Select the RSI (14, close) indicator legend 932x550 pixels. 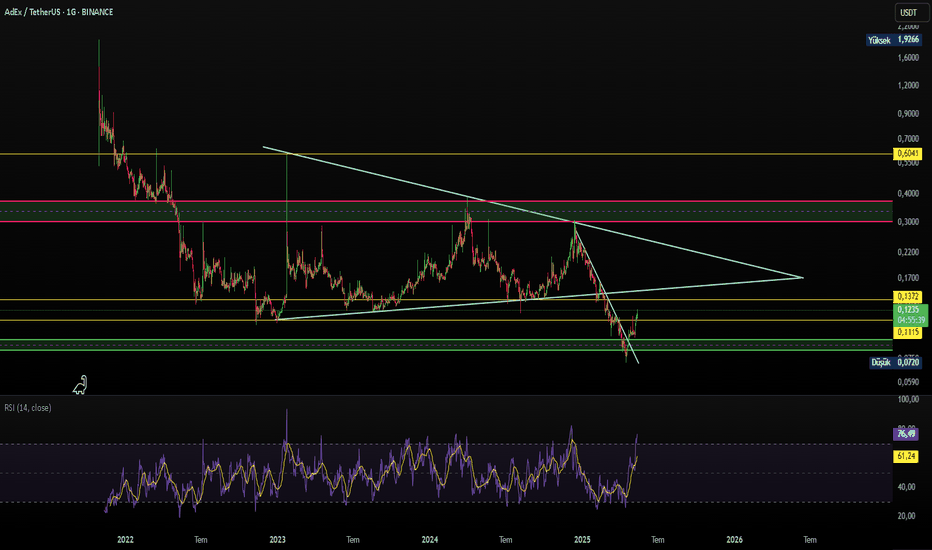28,407
